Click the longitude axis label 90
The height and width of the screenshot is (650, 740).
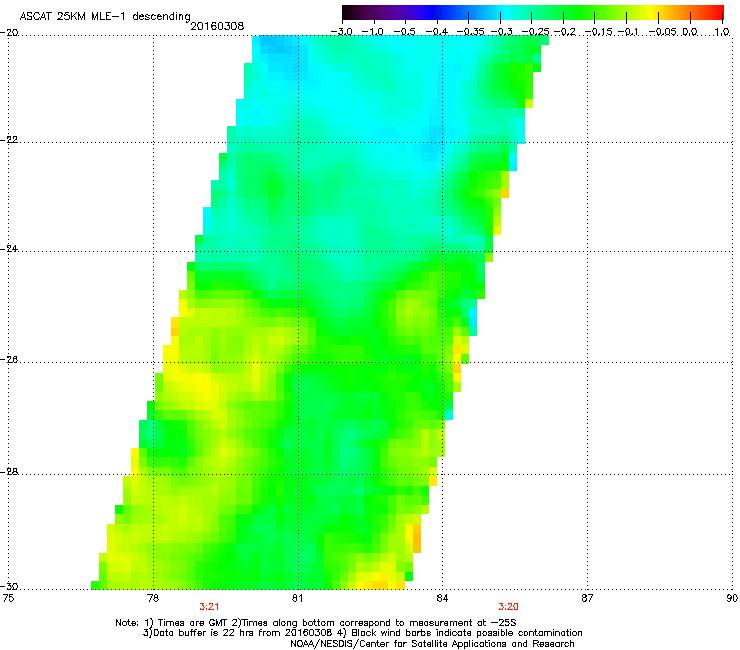pyautogui.click(x=732, y=598)
